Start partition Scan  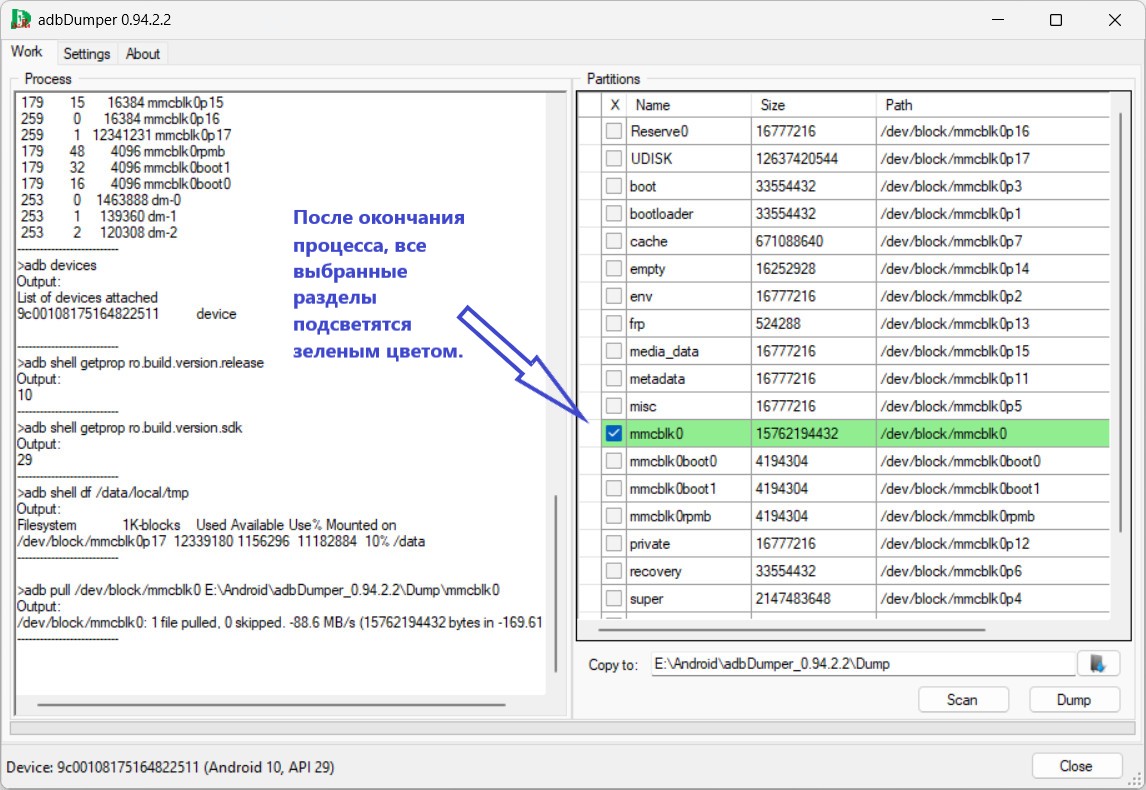click(963, 699)
